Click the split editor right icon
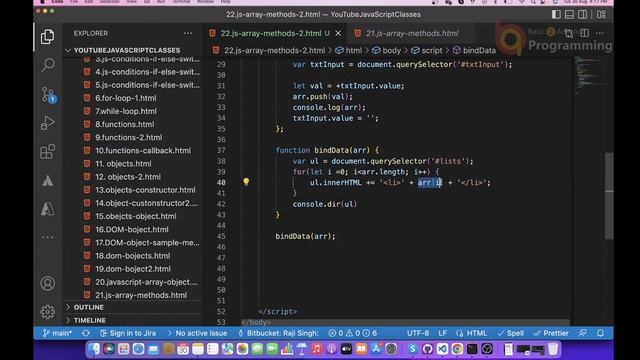640x360 pixels. coord(584,33)
